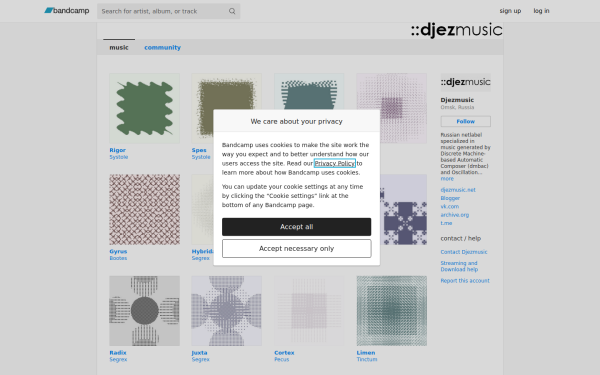The width and height of the screenshot is (600, 375).
Task: Click the 'contact / help' heading
Action: click(x=461, y=238)
